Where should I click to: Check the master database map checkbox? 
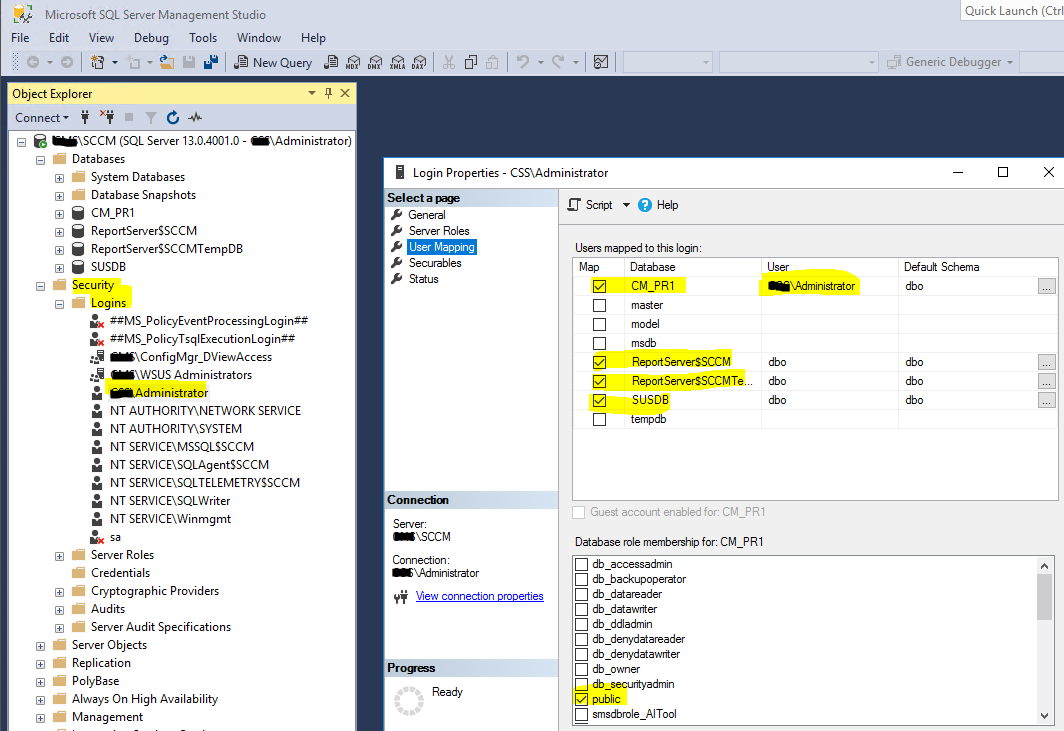[x=599, y=305]
